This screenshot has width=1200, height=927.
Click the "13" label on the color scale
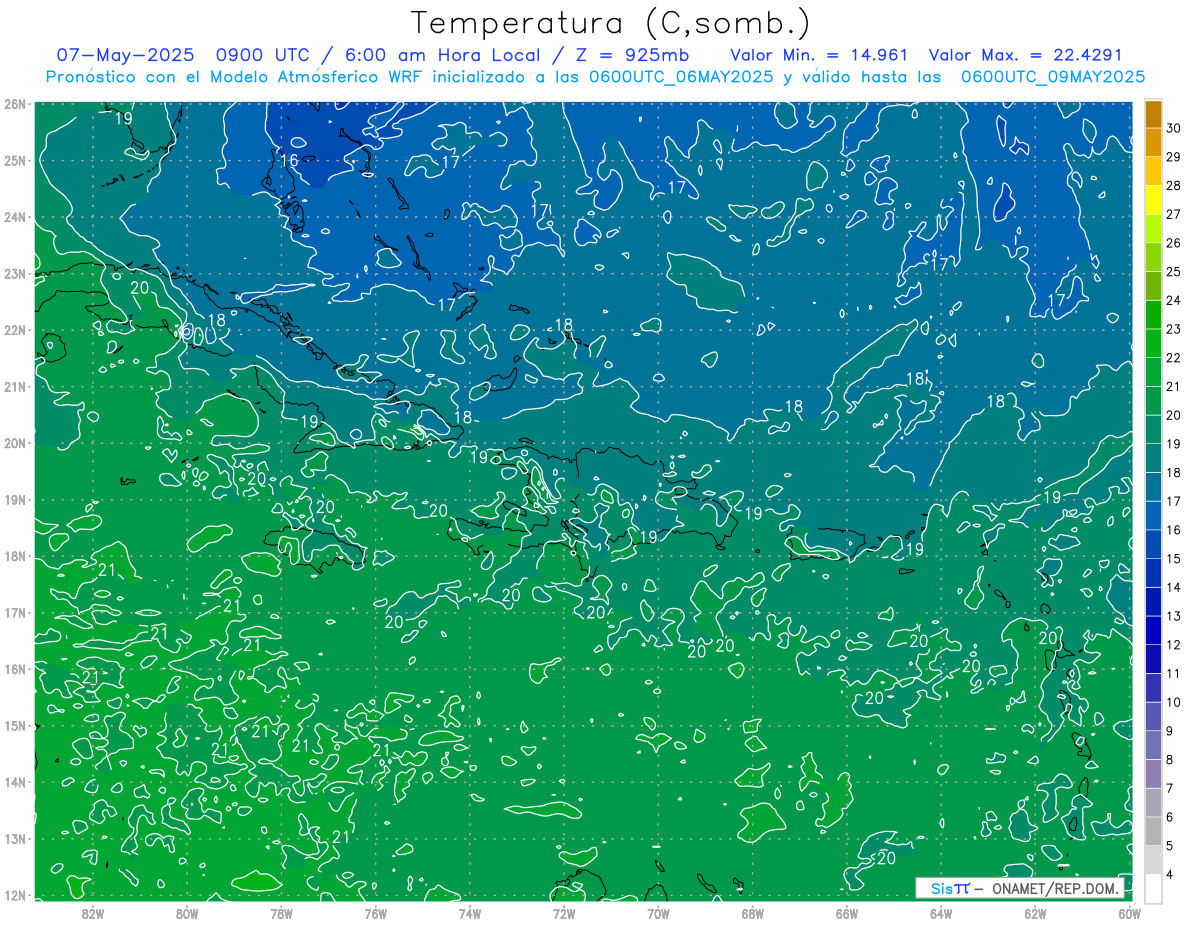click(x=1174, y=616)
